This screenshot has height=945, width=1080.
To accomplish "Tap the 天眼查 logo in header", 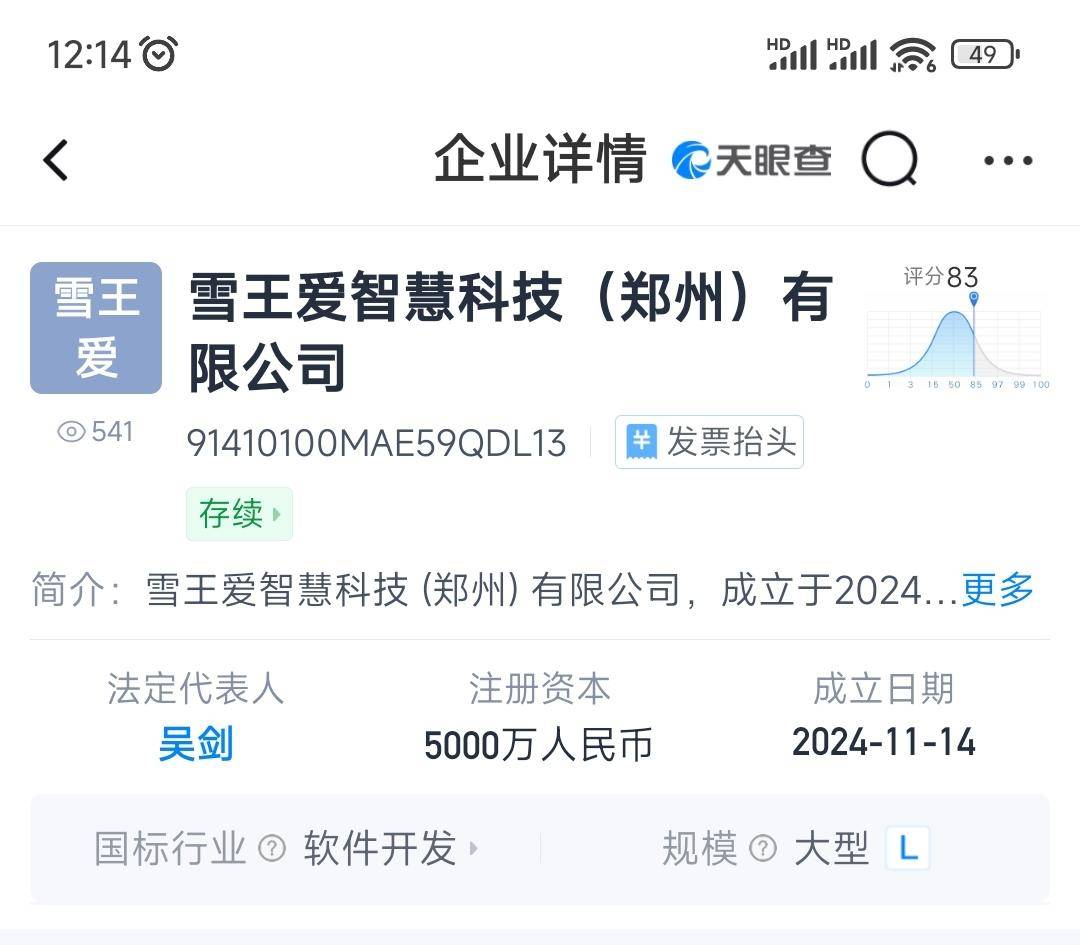I will (751, 160).
